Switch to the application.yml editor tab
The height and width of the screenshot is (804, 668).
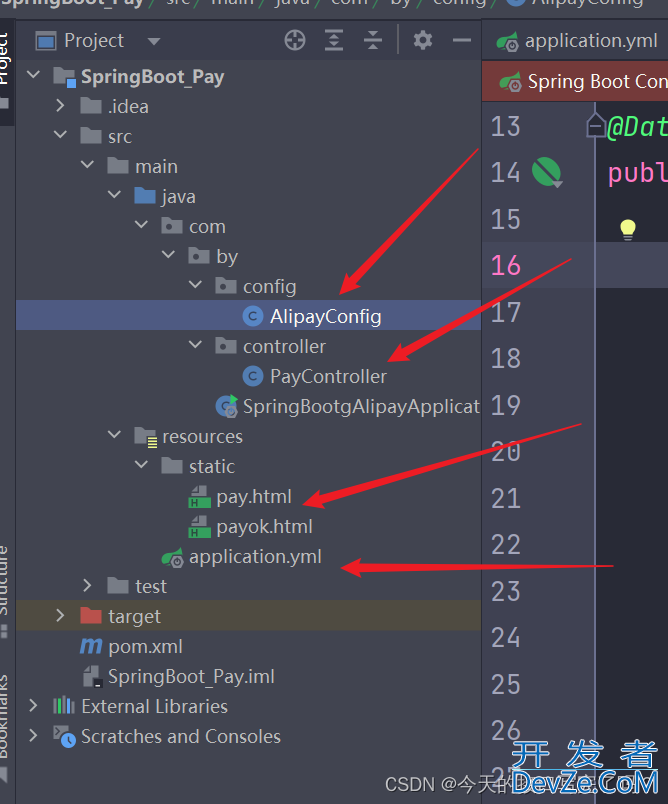pyautogui.click(x=577, y=41)
